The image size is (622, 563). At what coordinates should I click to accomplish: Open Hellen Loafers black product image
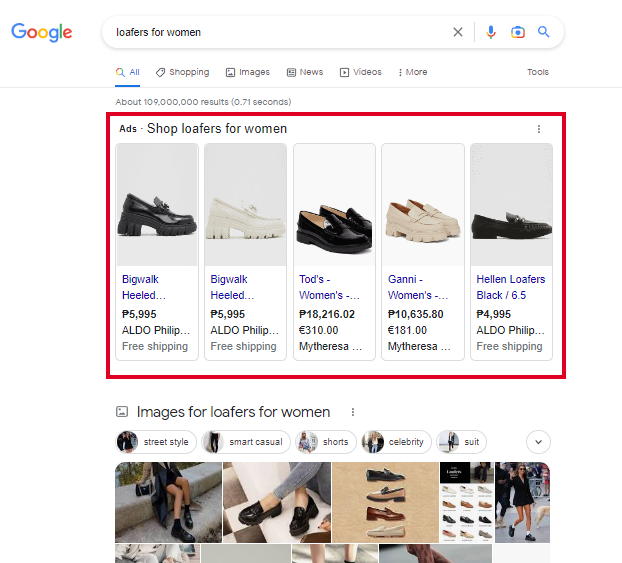(511, 205)
